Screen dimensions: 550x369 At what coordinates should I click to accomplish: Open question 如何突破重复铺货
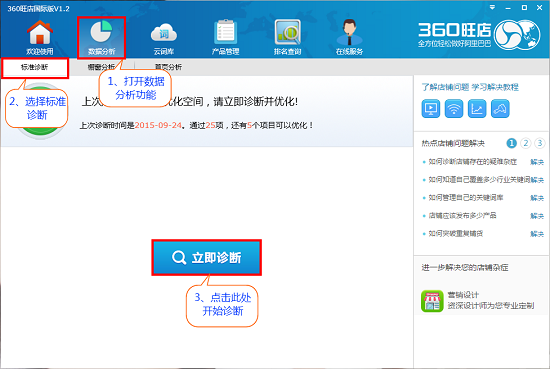click(456, 233)
